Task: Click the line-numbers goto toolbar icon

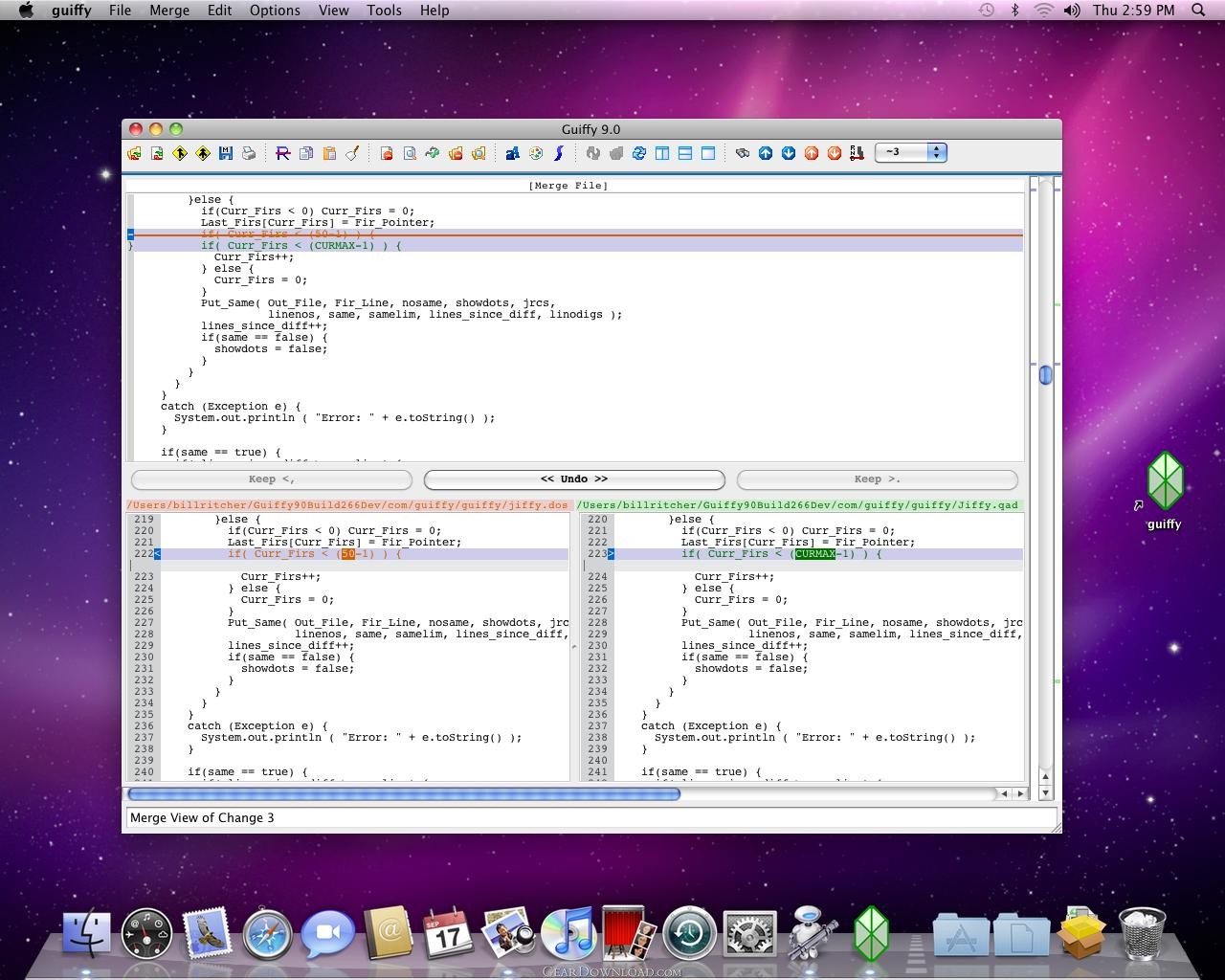Action: (x=857, y=153)
